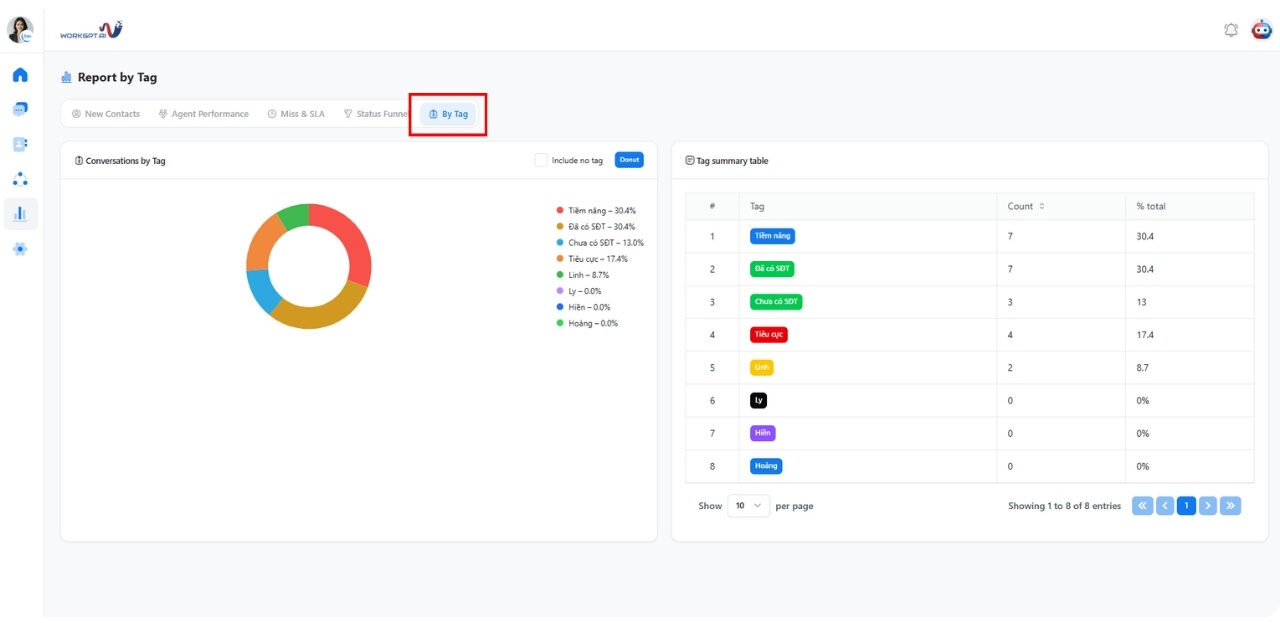Viewport: 1280px width, 623px height.
Task: Toggle Tiềm năng series in chart legend
Action: 600,211
